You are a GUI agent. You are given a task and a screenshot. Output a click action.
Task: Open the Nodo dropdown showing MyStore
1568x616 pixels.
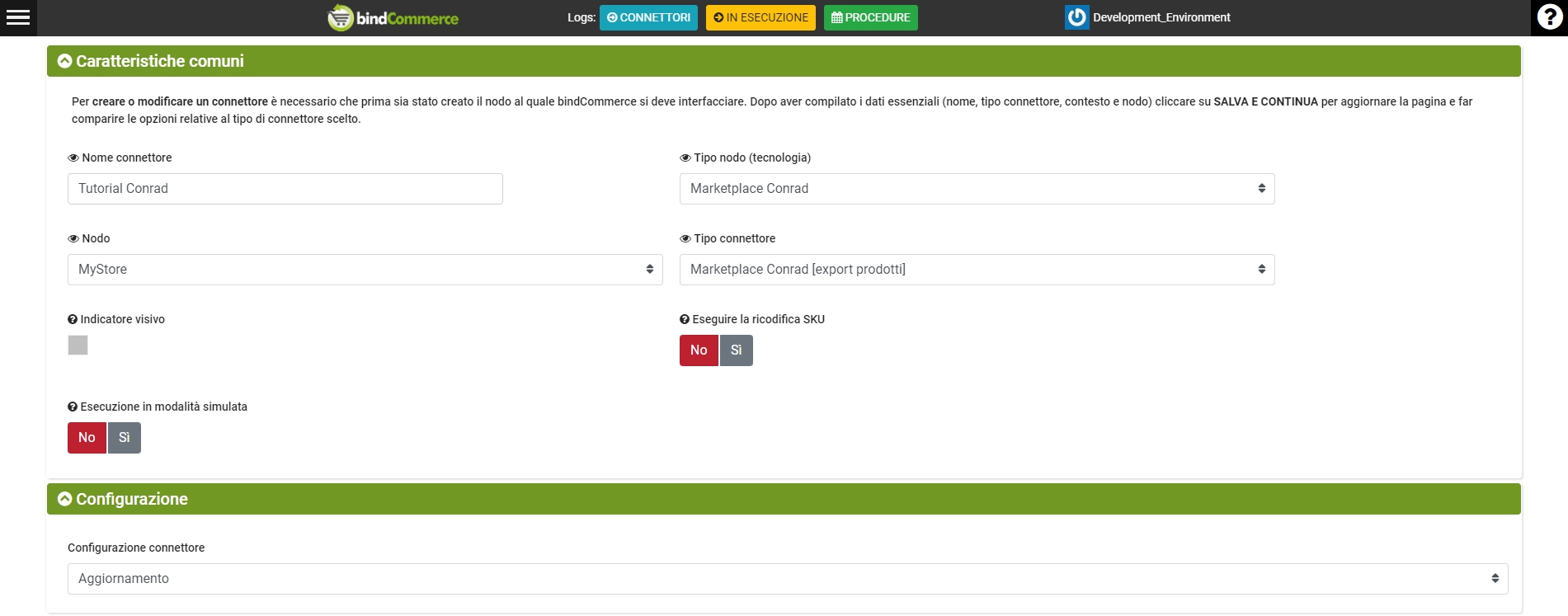(x=365, y=270)
